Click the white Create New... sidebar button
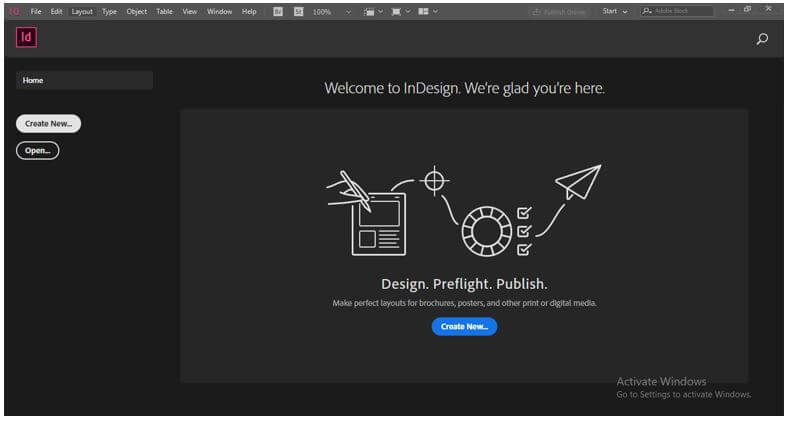Image resolution: width=796 pixels, height=424 pixels. (x=48, y=123)
